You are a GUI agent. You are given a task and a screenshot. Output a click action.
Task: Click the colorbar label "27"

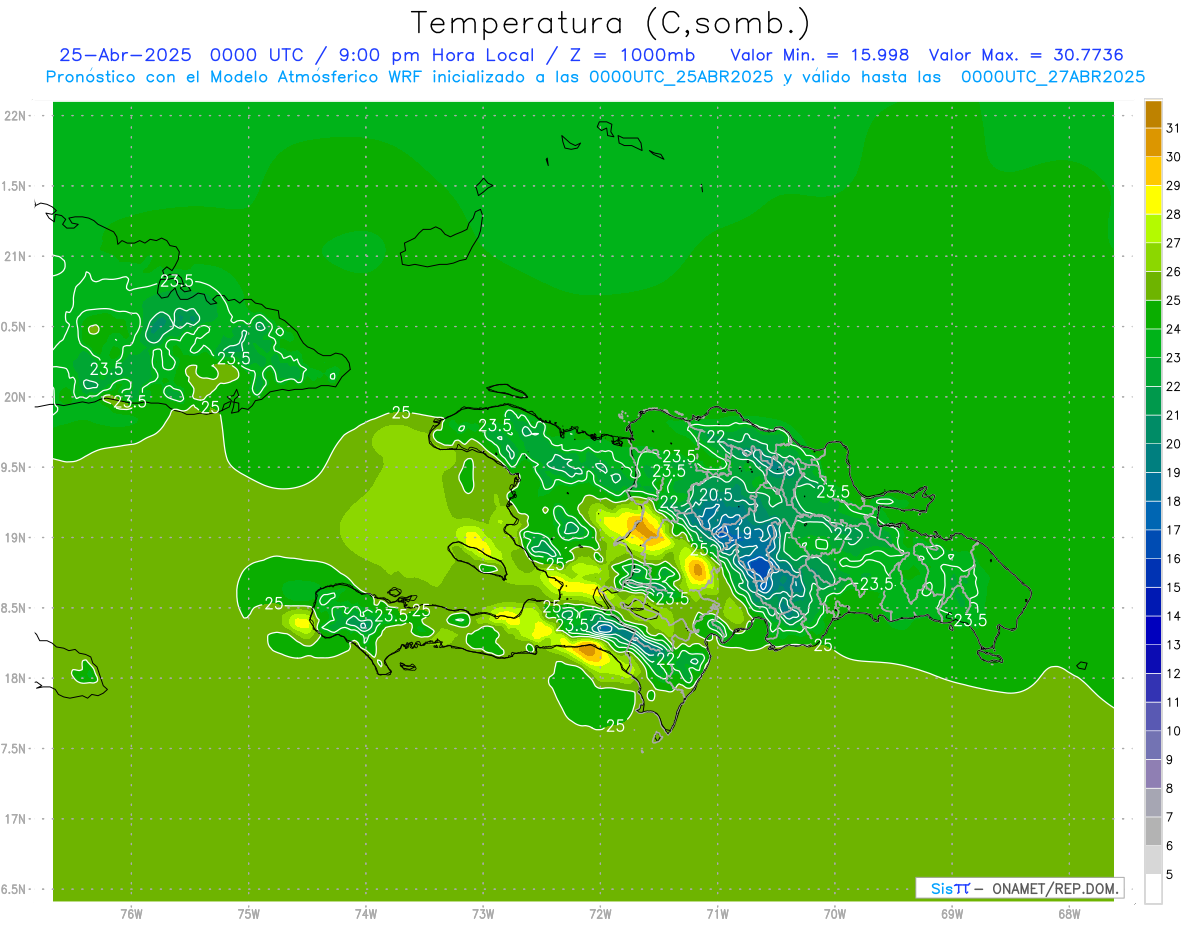pyautogui.click(x=1173, y=243)
